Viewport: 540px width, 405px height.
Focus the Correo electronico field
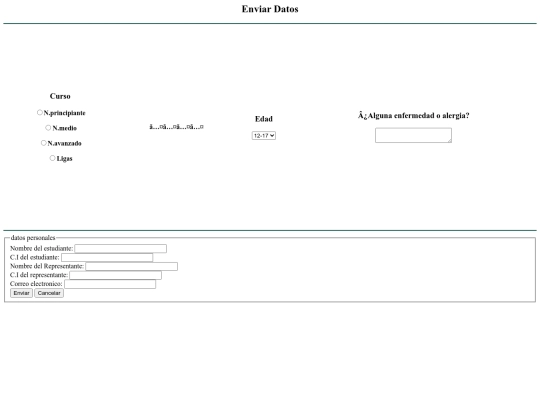[x=110, y=284]
